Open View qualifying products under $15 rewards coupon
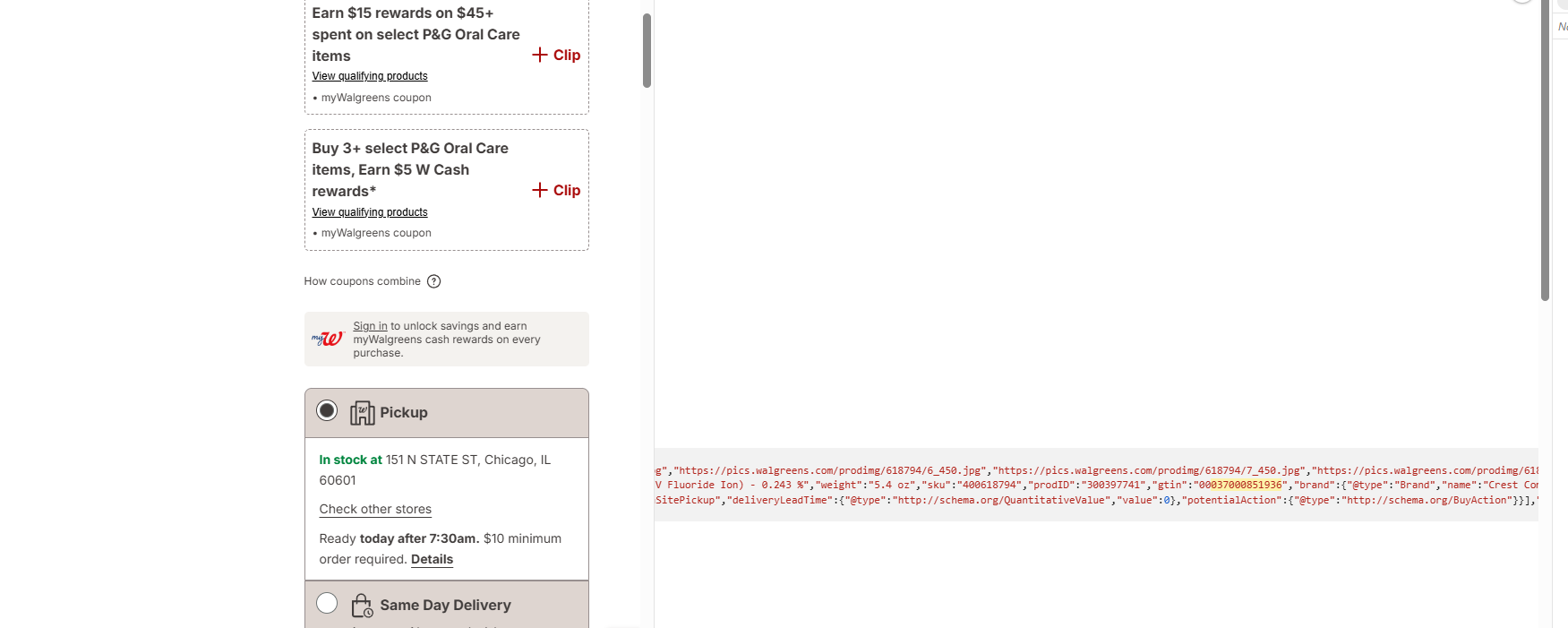The image size is (1568, 628). pyautogui.click(x=370, y=76)
